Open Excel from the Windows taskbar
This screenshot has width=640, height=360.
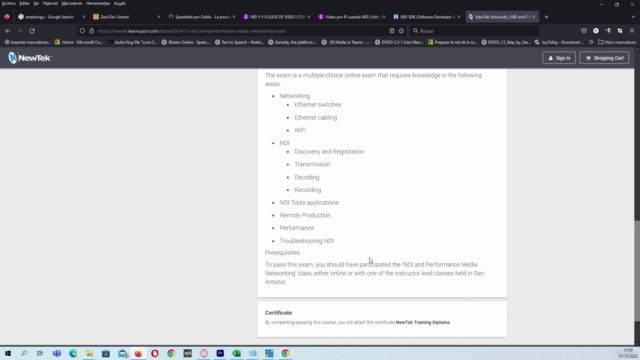pyautogui.click(x=236, y=353)
